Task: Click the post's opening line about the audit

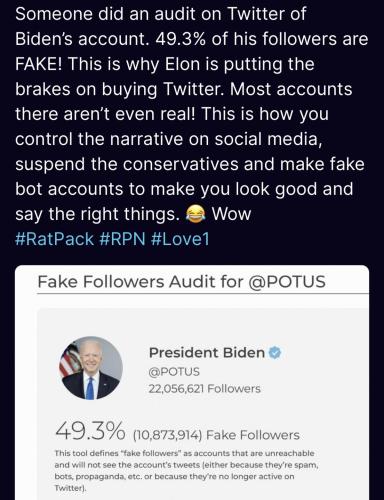Action: point(160,14)
